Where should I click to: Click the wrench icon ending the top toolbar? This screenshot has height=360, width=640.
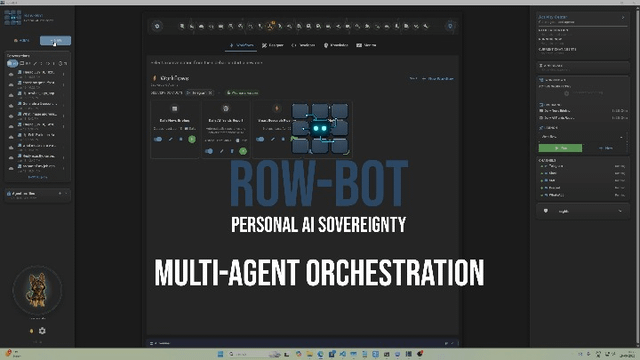click(x=426, y=26)
